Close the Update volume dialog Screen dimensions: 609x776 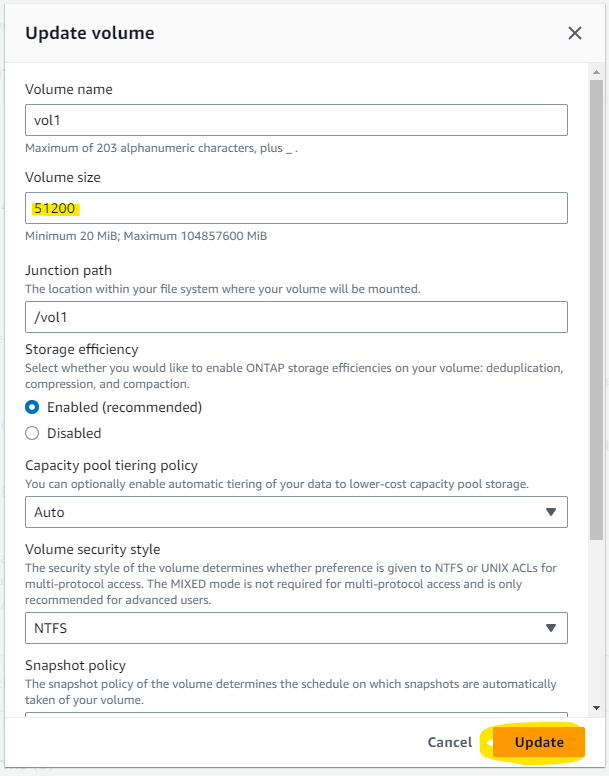[x=575, y=33]
